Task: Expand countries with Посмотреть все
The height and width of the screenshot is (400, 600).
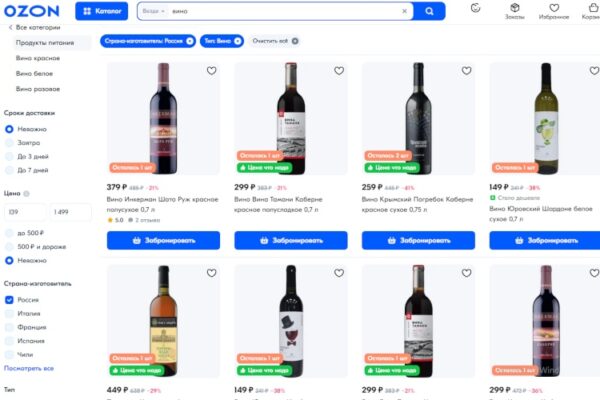Action: (29, 368)
